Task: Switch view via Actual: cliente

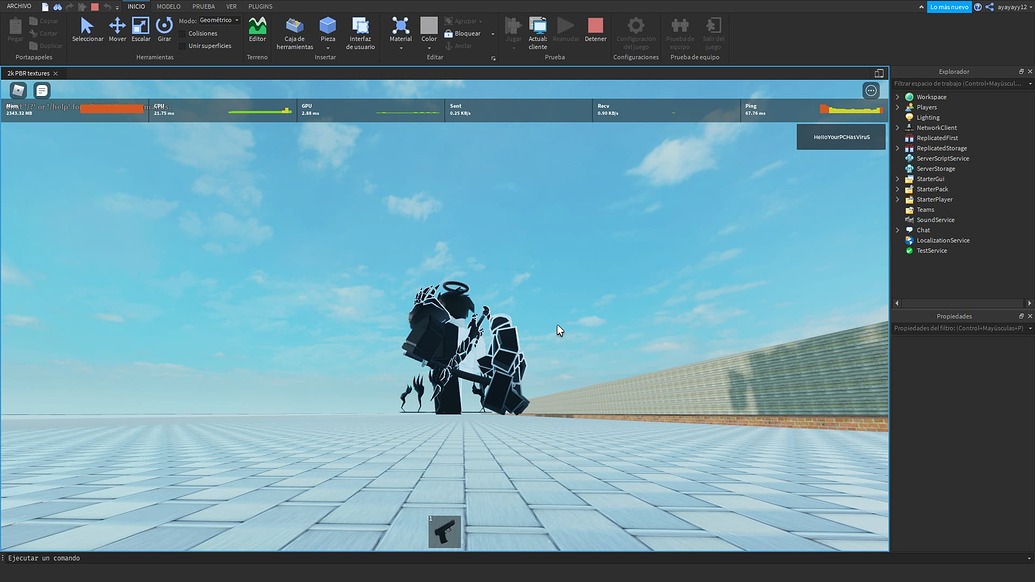Action: (537, 33)
